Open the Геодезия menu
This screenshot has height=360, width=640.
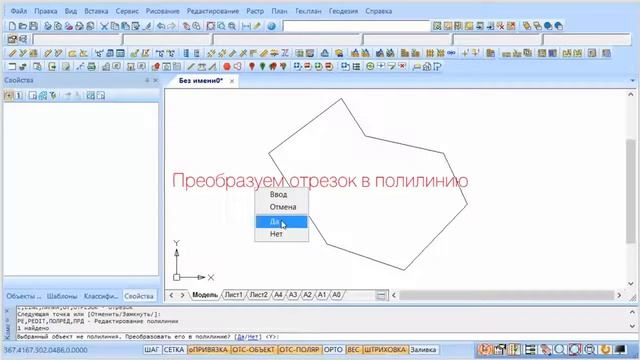coord(343,11)
